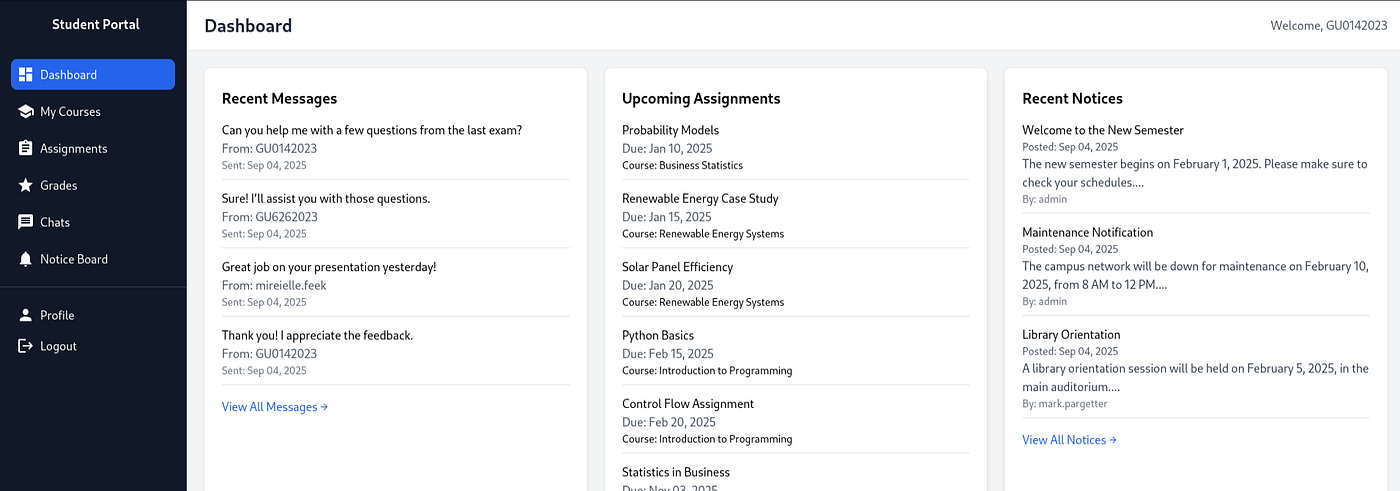Click the Profile person icon

[26, 316]
